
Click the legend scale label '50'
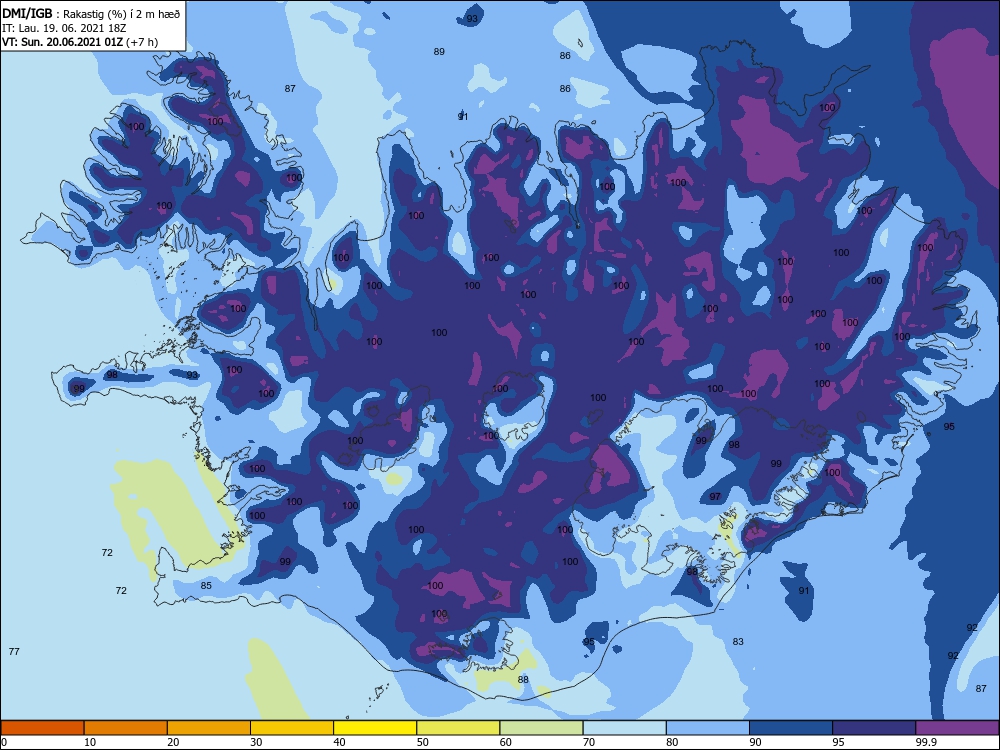(x=423, y=742)
